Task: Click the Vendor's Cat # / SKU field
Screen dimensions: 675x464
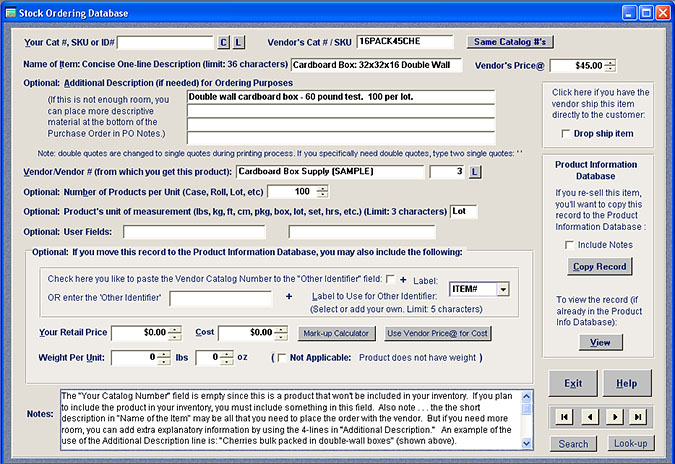Action: click(x=405, y=41)
